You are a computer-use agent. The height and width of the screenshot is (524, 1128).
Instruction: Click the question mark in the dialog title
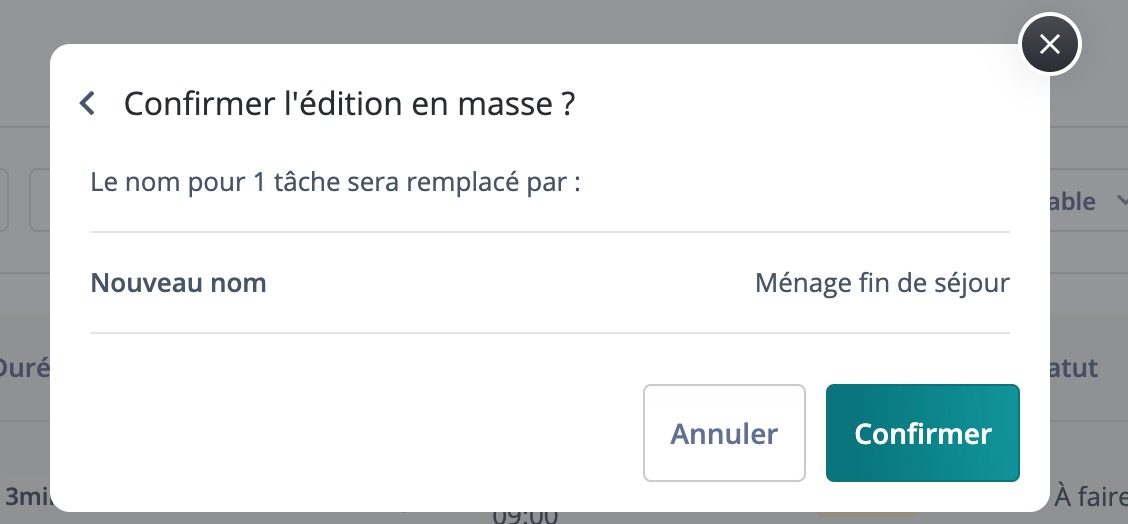566,104
